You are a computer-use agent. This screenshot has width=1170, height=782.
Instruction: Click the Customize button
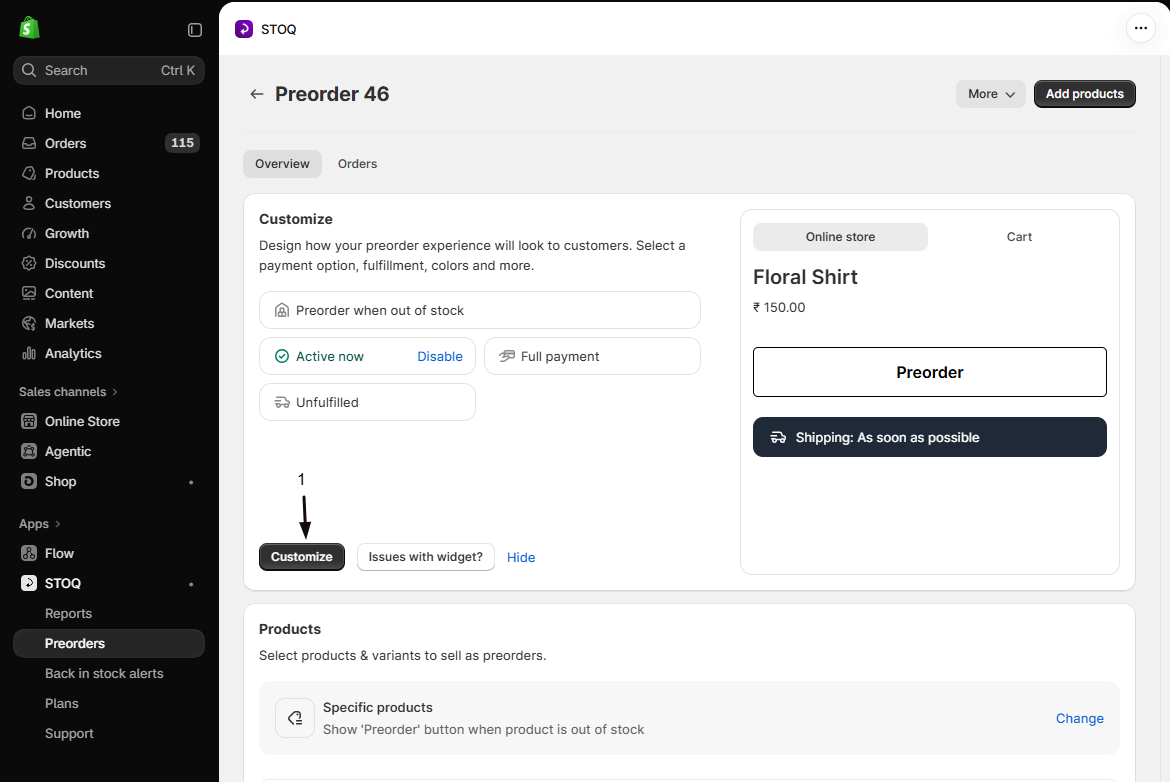click(x=301, y=557)
